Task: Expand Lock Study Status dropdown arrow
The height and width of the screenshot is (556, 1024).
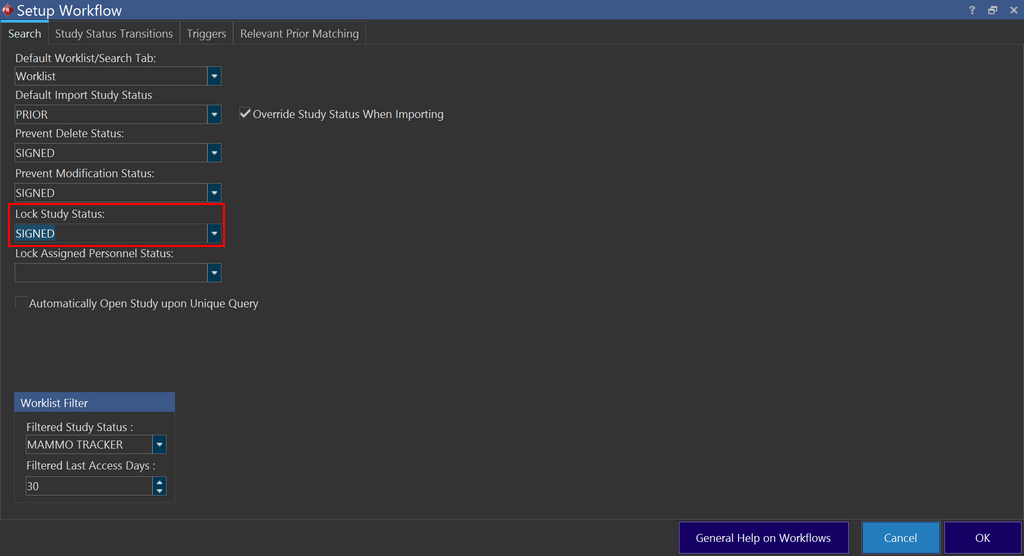Action: point(214,233)
